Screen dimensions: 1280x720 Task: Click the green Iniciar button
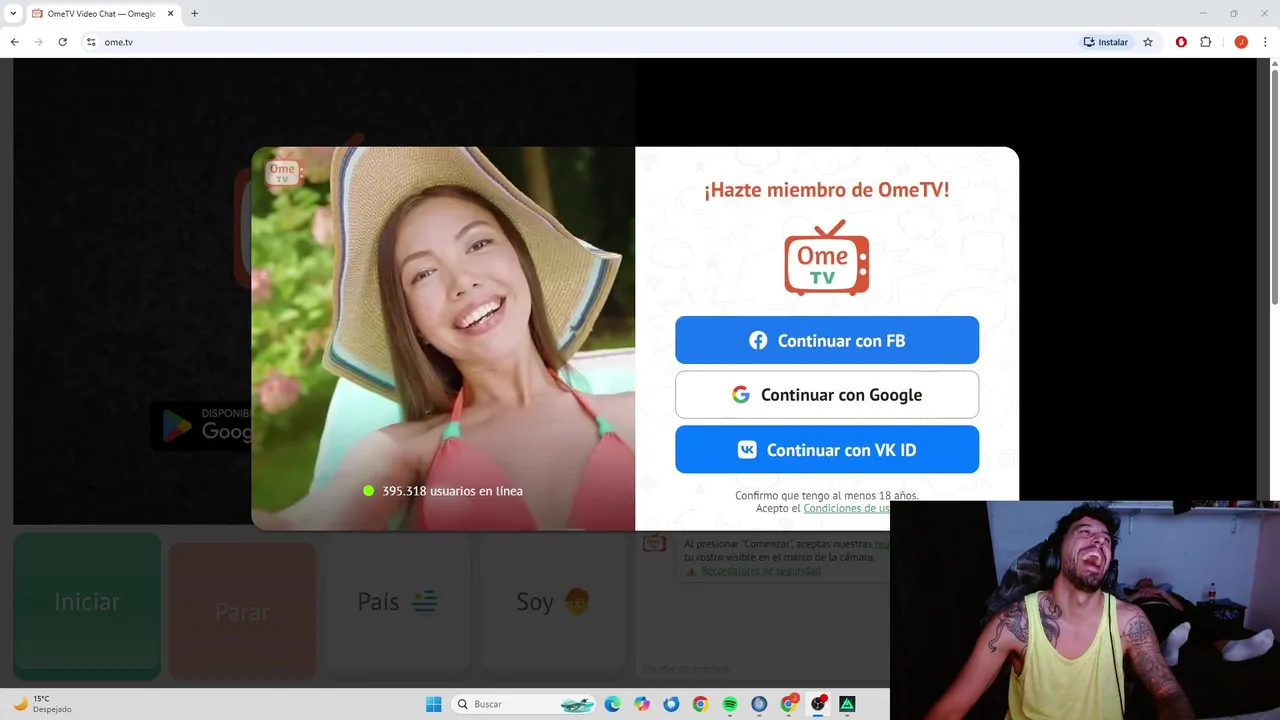tap(87, 604)
